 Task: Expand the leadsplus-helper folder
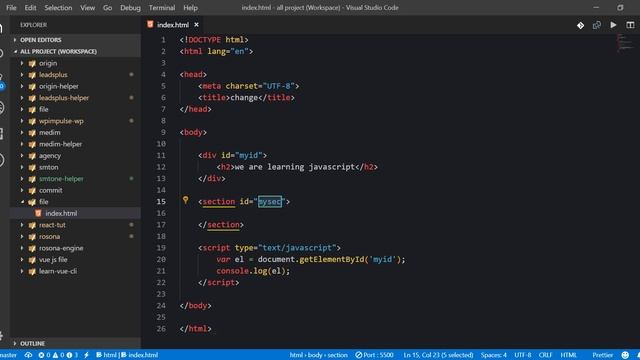point(76,98)
